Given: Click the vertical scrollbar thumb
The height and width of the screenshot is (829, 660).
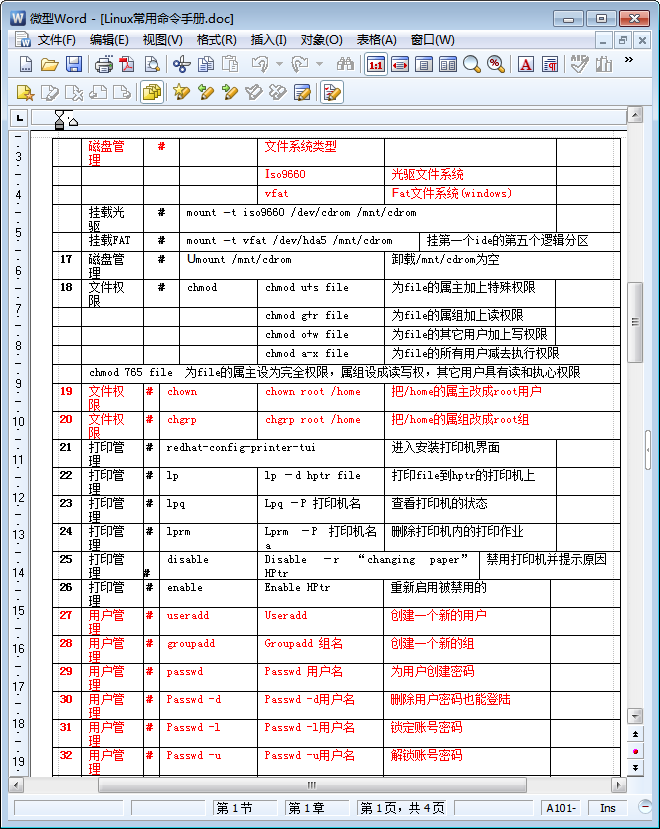Looking at the screenshot, I should coord(635,323).
